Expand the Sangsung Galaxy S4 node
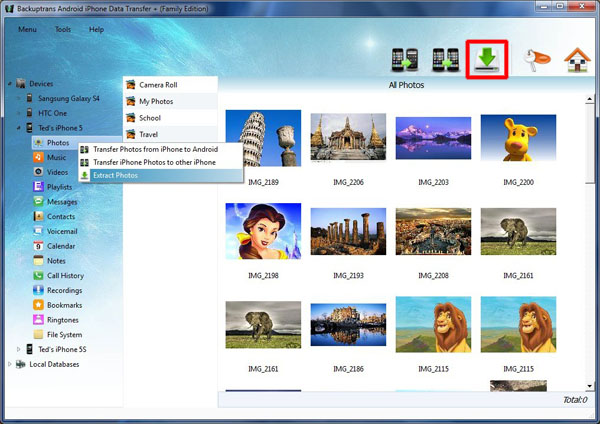The image size is (600, 424). click(18, 98)
